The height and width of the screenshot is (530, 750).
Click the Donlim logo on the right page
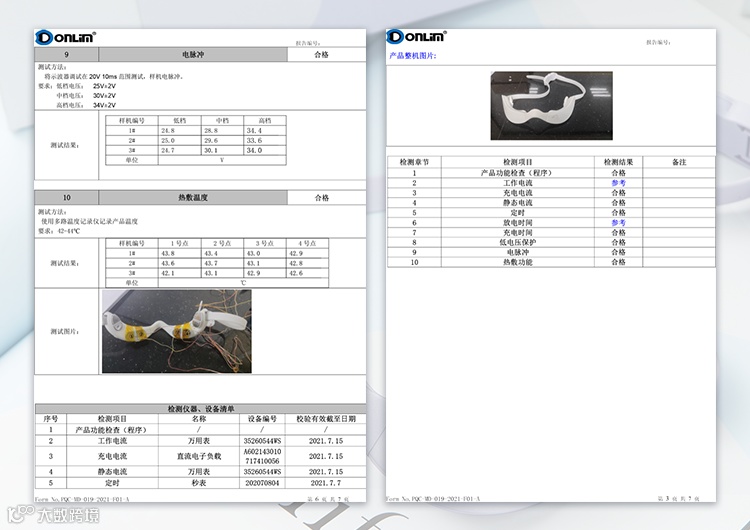click(x=416, y=36)
